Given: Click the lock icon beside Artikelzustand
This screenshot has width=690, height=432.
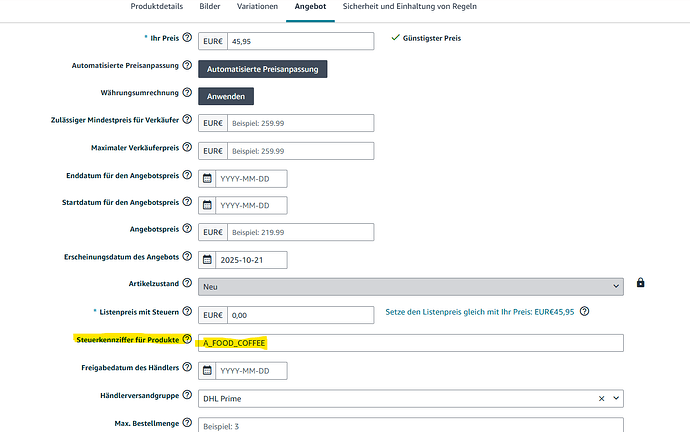Looking at the screenshot, I should [640, 283].
